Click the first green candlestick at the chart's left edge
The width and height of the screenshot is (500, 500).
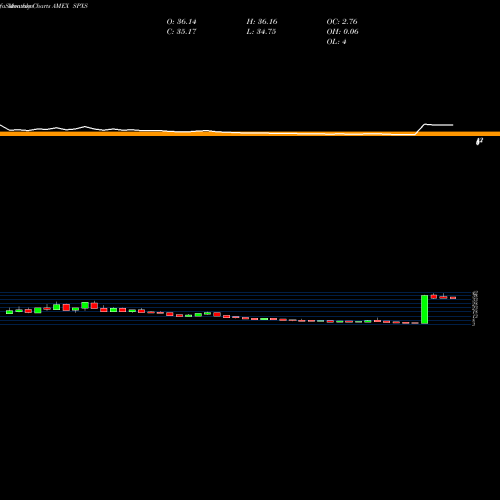pyautogui.click(x=9, y=312)
